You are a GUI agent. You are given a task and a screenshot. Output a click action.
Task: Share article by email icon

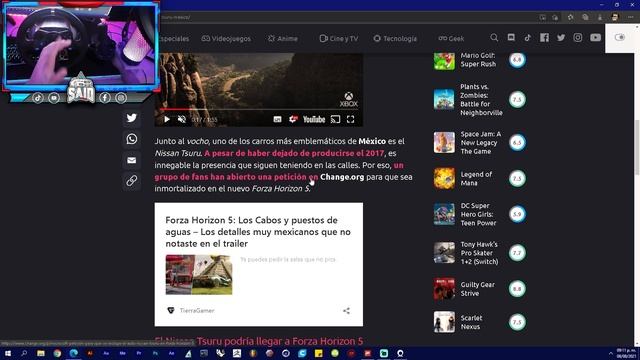point(131,160)
